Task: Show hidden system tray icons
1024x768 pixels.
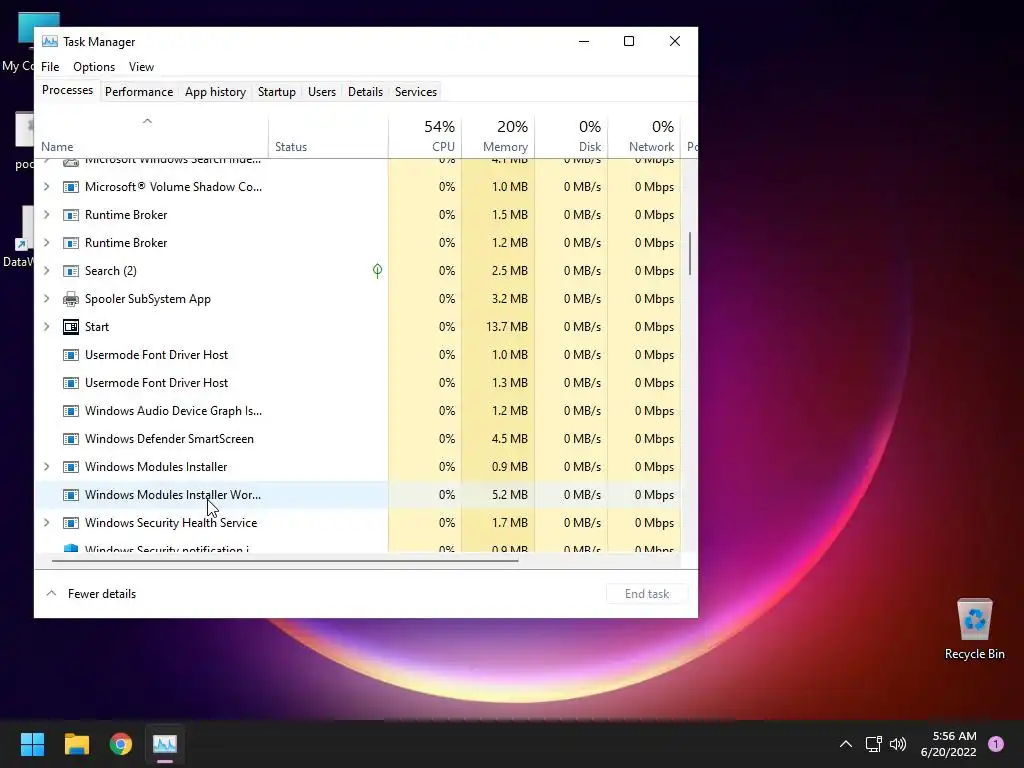Action: click(846, 744)
